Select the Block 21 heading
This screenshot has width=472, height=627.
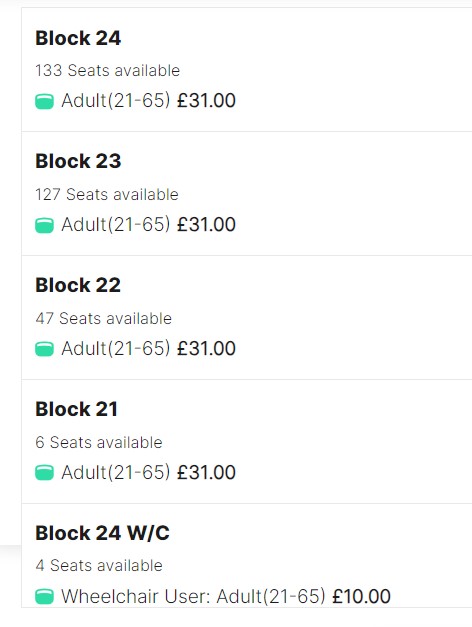[76, 409]
